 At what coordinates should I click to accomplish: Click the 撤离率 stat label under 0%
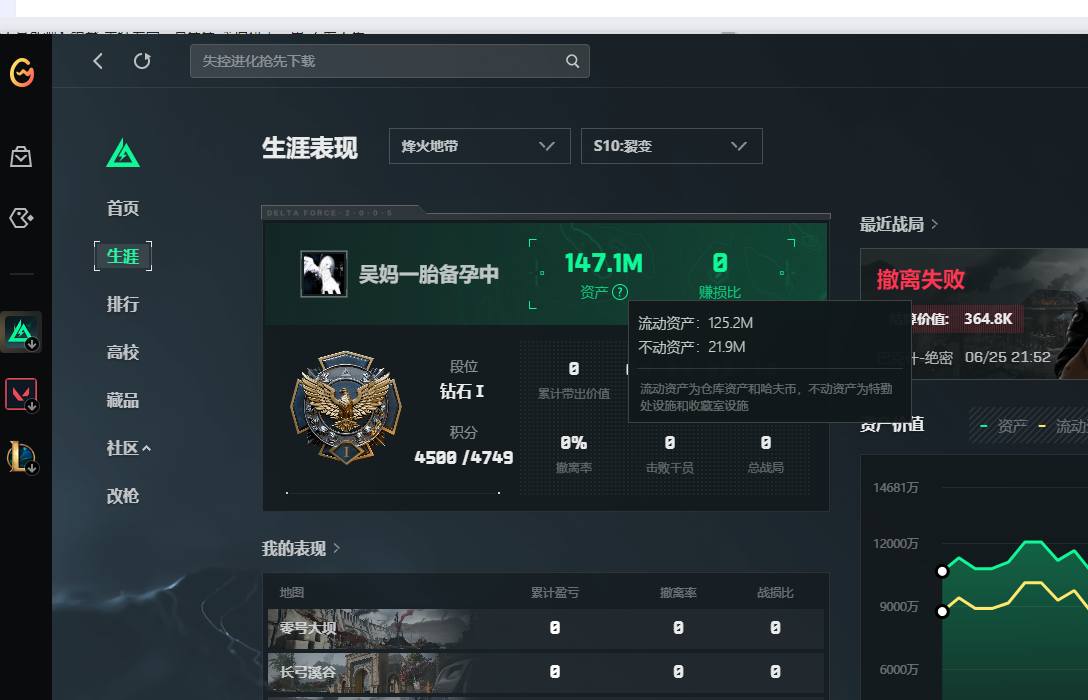(574, 468)
